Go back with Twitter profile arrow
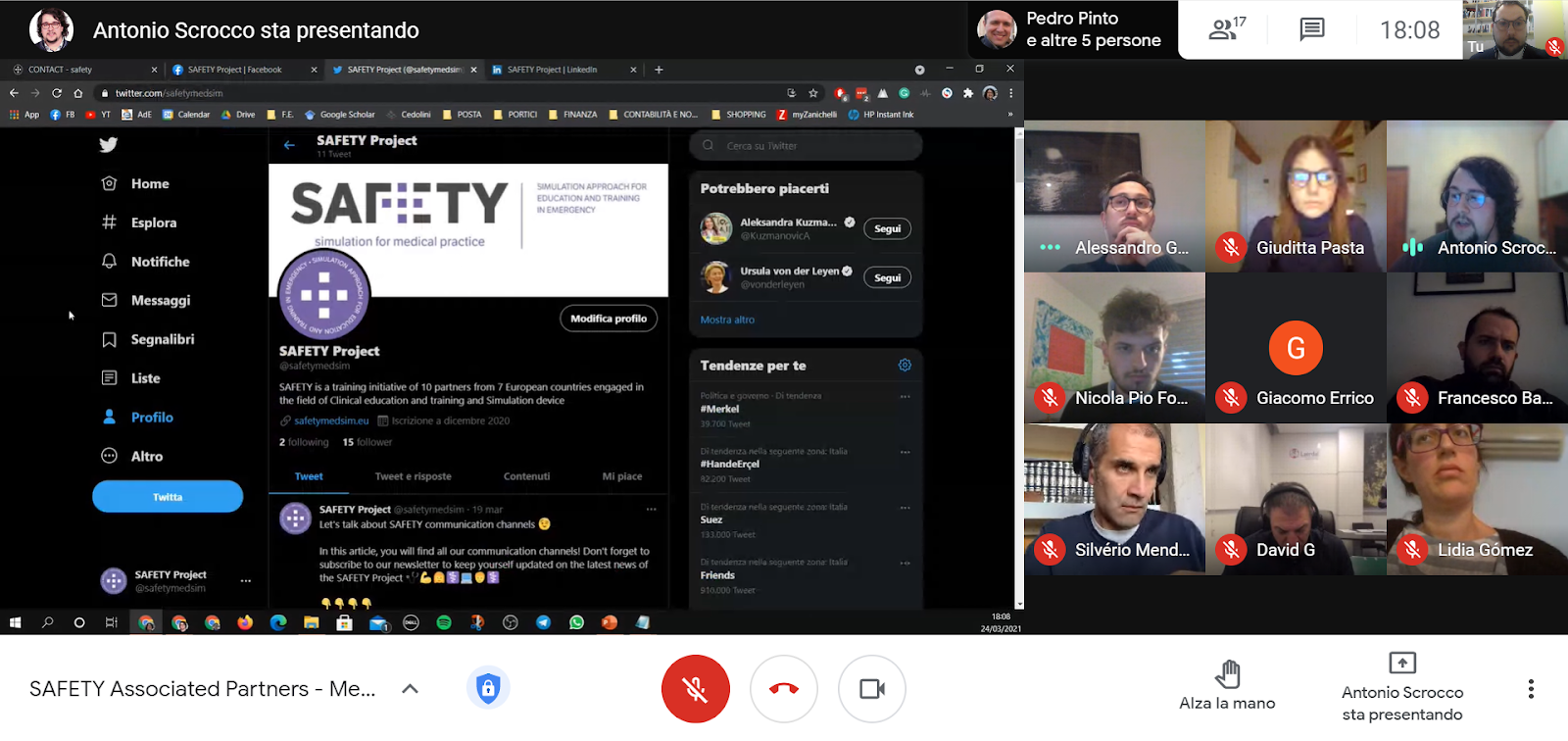 [x=289, y=145]
